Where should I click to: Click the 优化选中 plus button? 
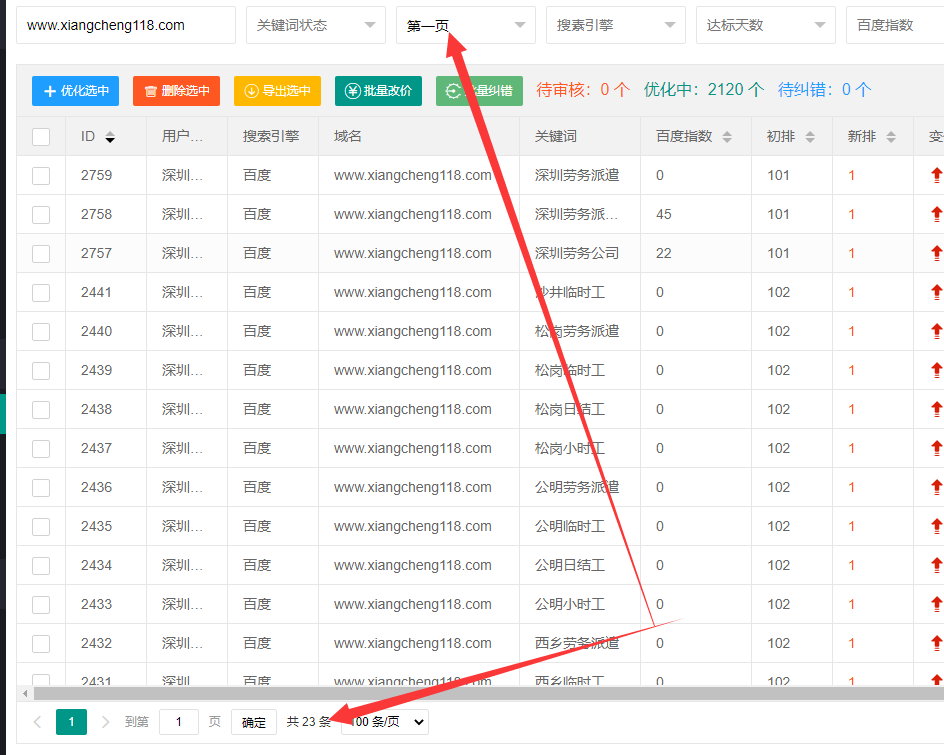(75, 91)
